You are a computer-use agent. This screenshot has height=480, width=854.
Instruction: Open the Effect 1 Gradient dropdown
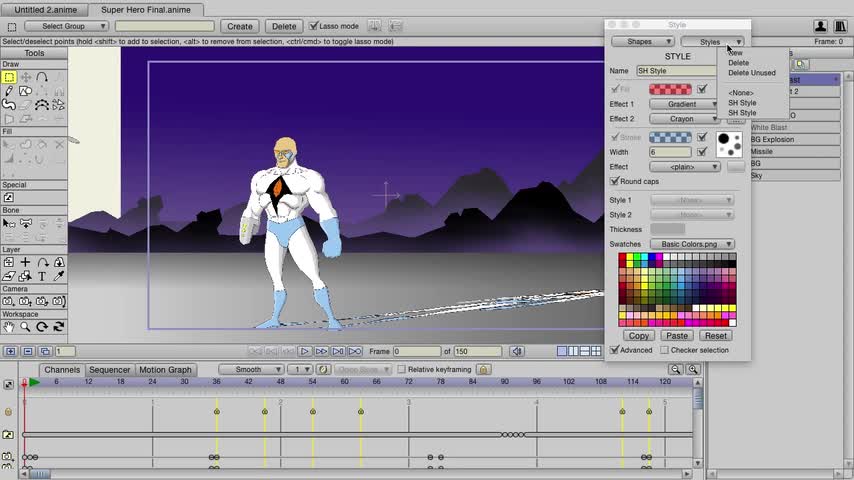tap(685, 104)
